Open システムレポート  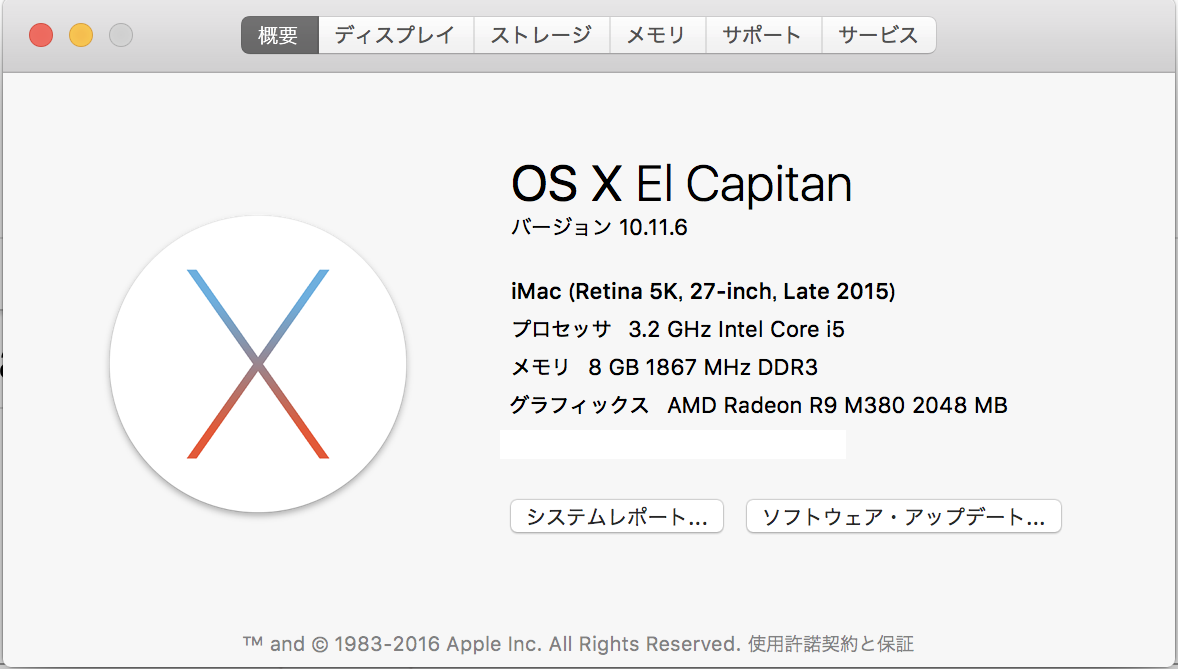pos(617,517)
